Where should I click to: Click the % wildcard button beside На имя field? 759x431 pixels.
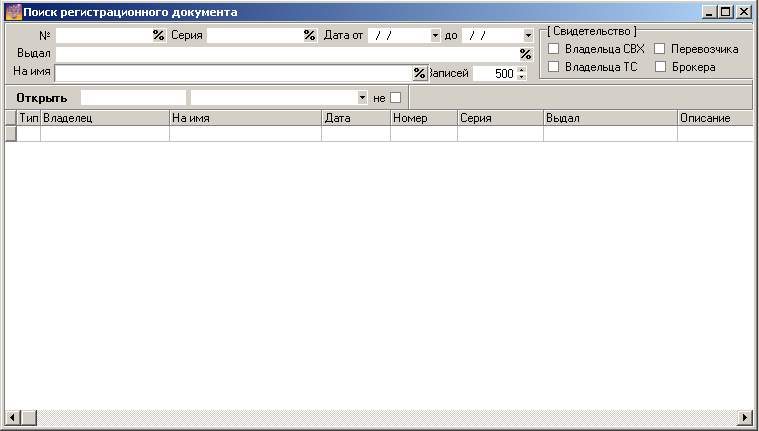(419, 73)
